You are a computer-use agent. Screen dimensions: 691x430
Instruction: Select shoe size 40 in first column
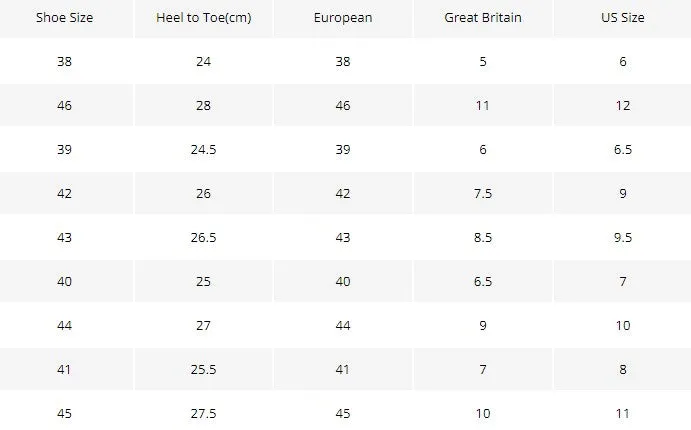[64, 282]
